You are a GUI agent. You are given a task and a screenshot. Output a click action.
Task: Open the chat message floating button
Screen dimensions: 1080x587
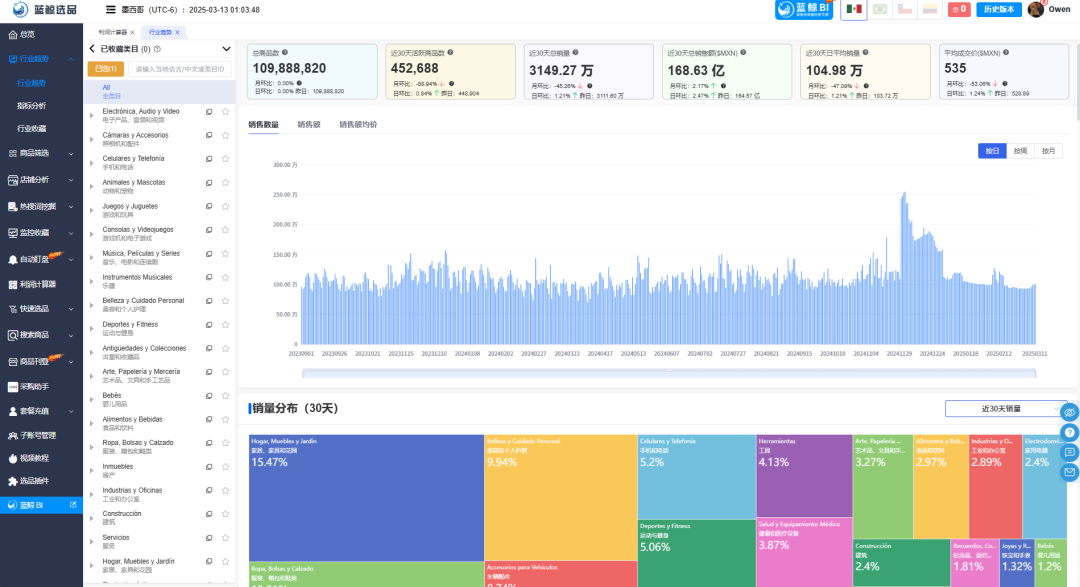coord(1069,453)
